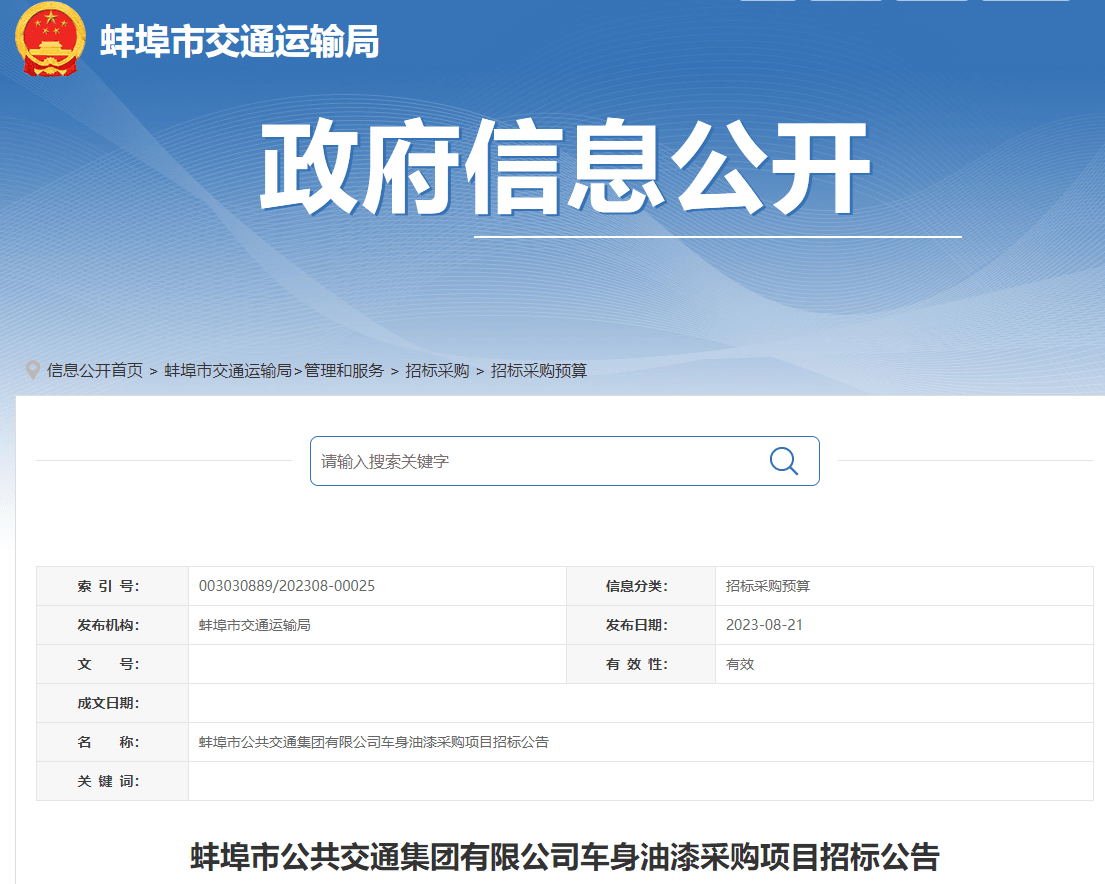Open the 管理和服务 breadcrumb link

pos(344,371)
